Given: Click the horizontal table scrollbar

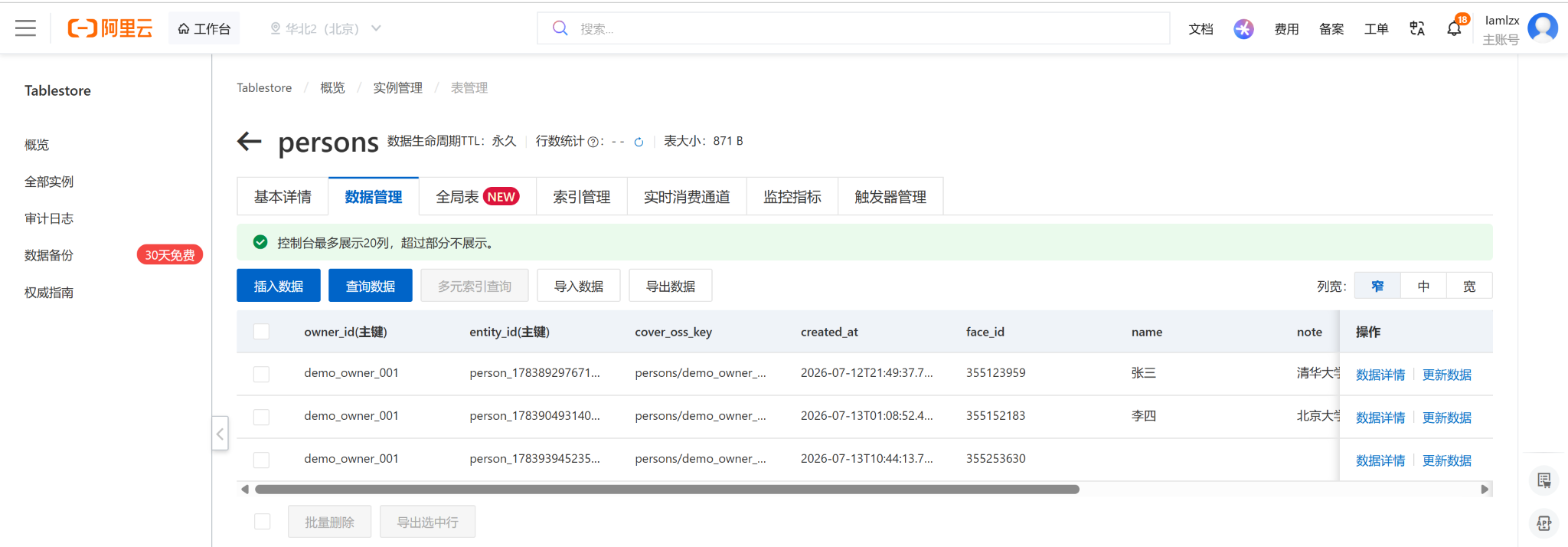Looking at the screenshot, I should click(x=667, y=489).
